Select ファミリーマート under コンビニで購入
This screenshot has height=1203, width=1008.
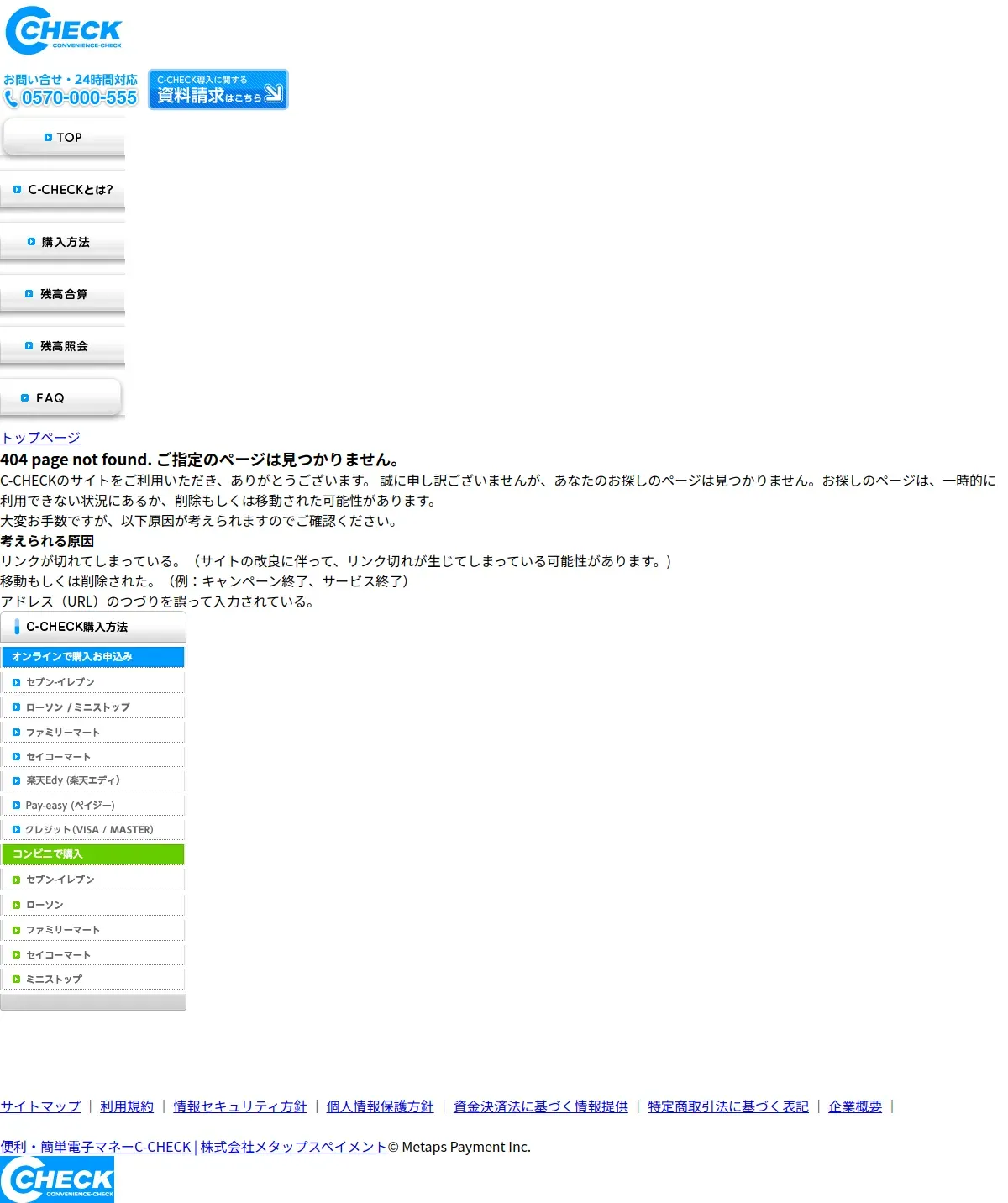pyautogui.click(x=93, y=930)
